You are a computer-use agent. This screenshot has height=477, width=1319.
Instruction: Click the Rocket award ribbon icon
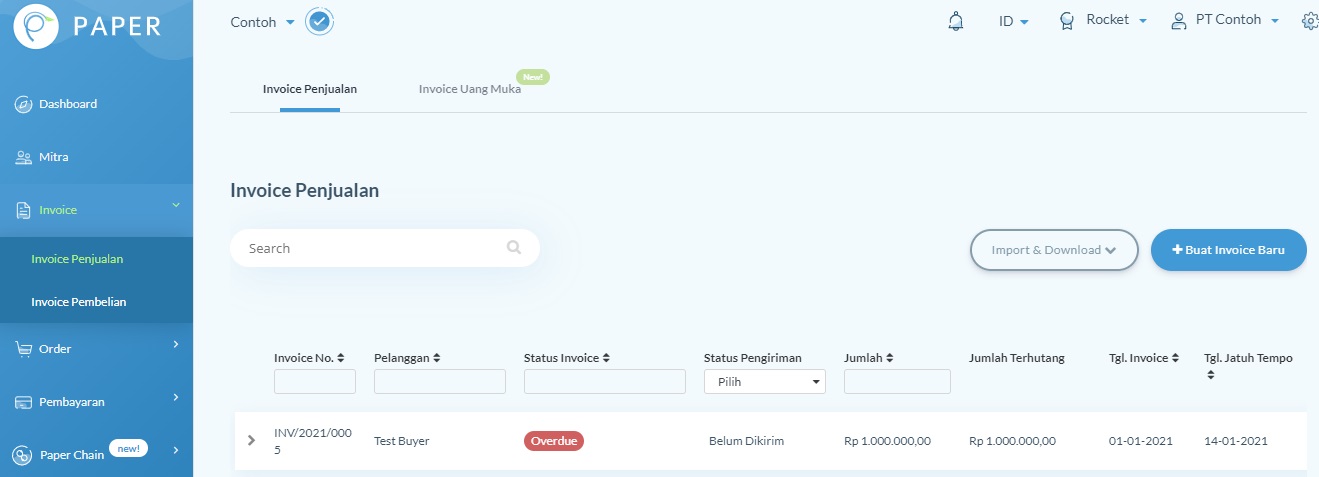click(1068, 21)
